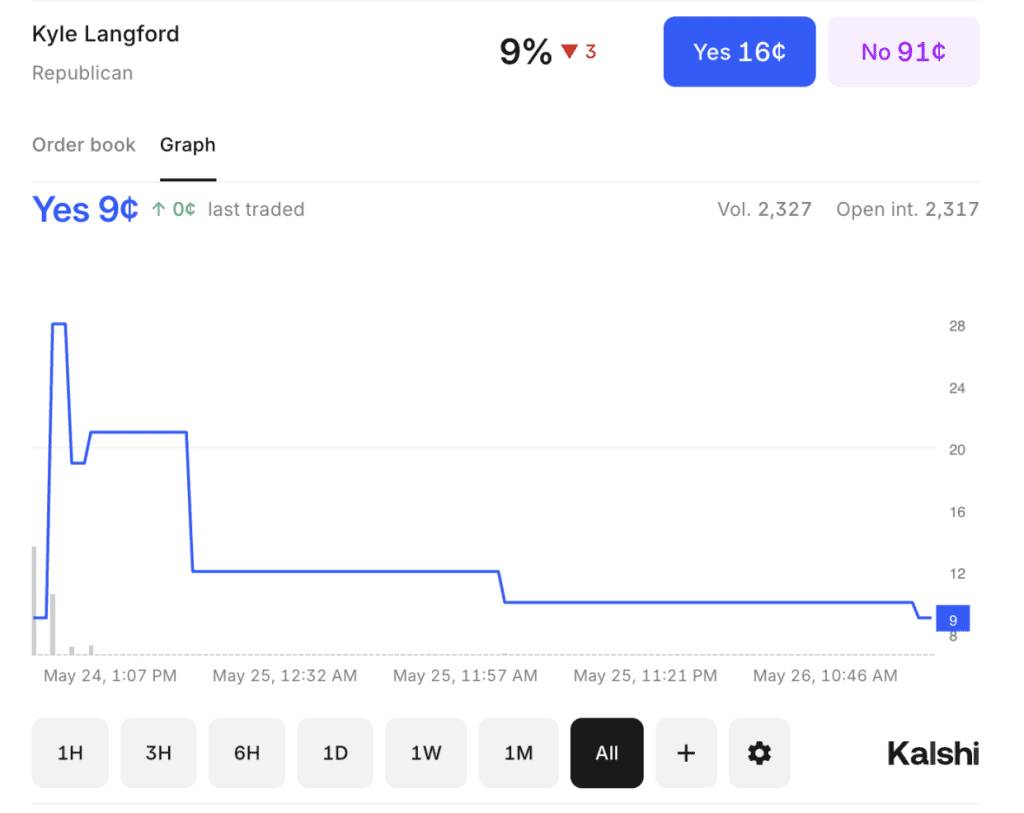Switch chart to 1M range
This screenshot has width=1024, height=813.
(x=518, y=753)
